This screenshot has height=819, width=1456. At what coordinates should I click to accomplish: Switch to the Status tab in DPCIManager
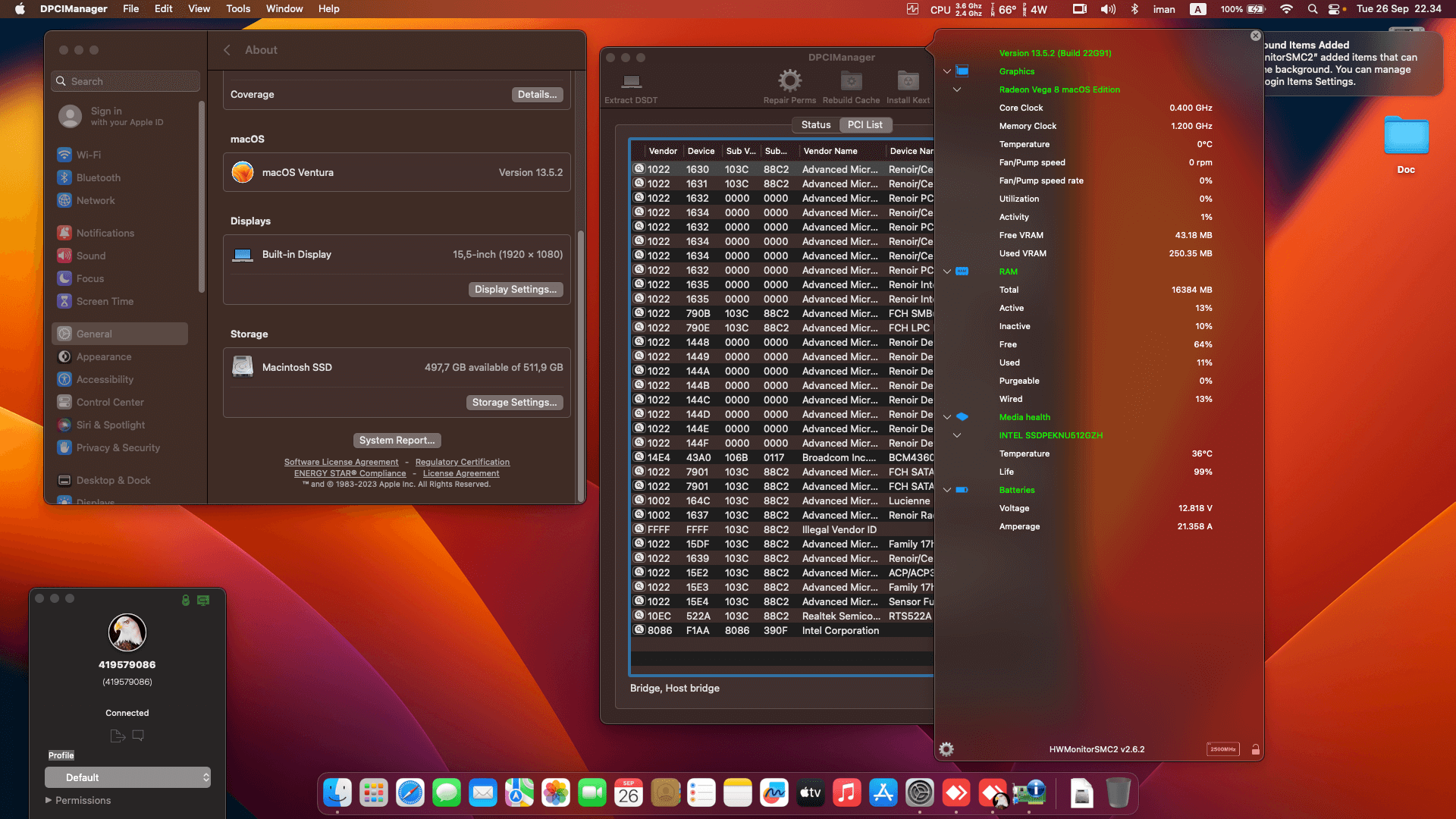[x=815, y=124]
